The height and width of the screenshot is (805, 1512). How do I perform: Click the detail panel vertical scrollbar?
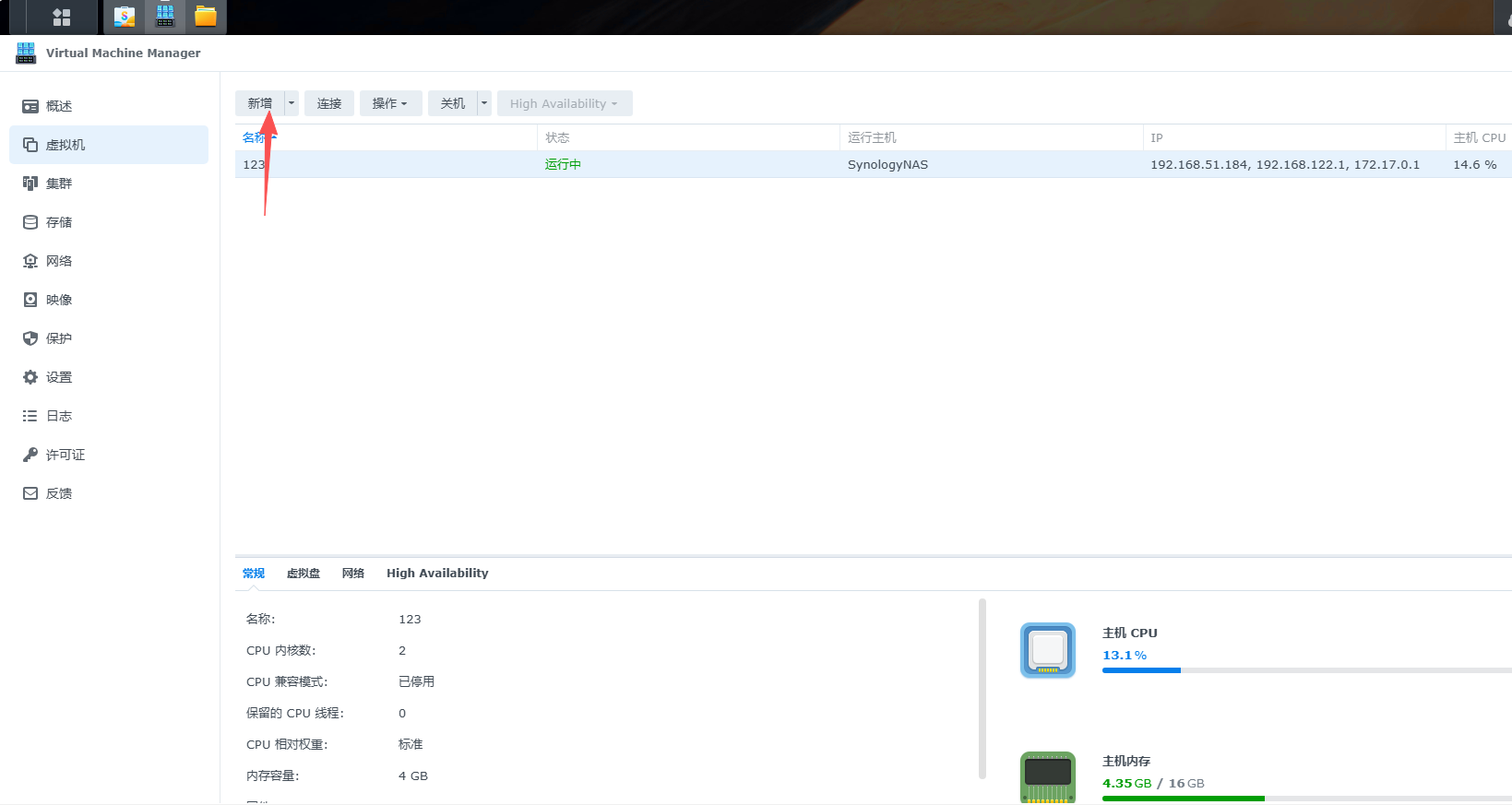982,689
